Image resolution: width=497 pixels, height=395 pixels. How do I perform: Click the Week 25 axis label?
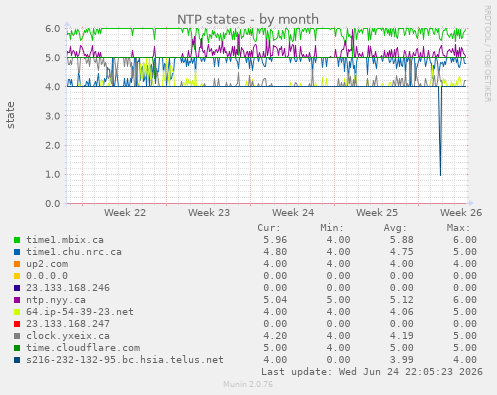[x=377, y=213]
